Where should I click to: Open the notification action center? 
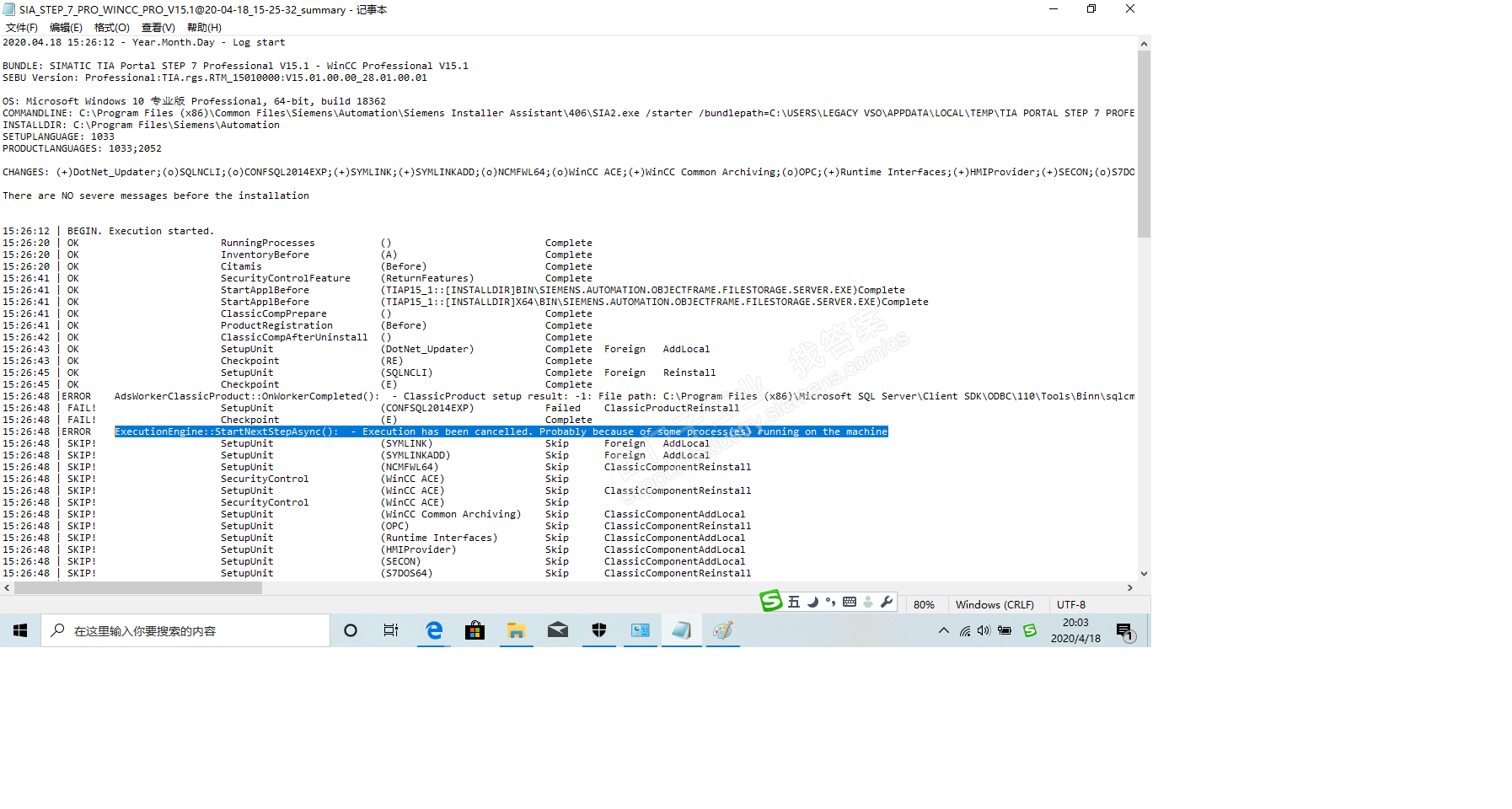pos(1125,631)
